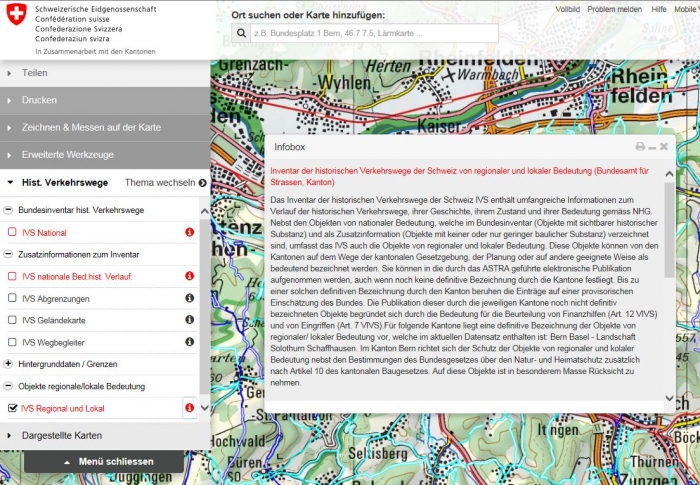Screen dimensions: 700x485
Task: Click the info icon for IVS National
Action: pyautogui.click(x=189, y=232)
